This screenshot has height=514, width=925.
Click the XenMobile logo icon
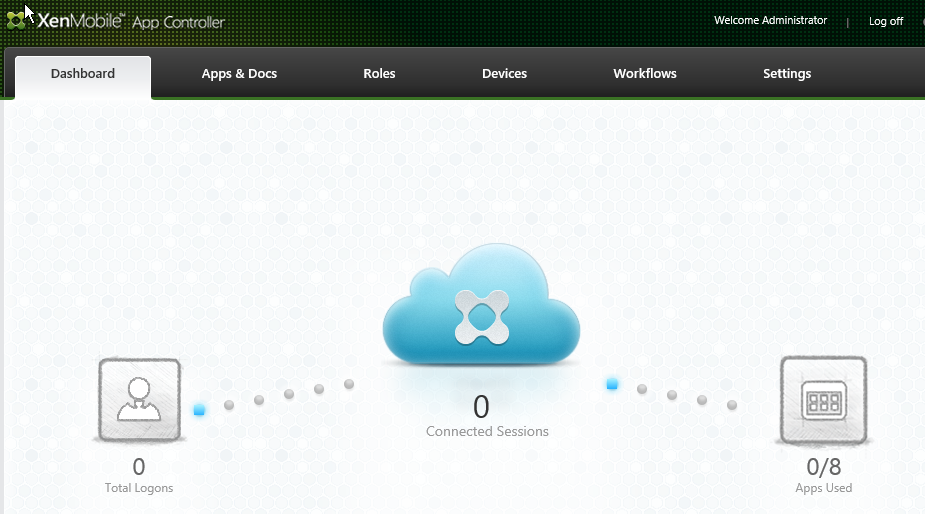pyautogui.click(x=17, y=21)
